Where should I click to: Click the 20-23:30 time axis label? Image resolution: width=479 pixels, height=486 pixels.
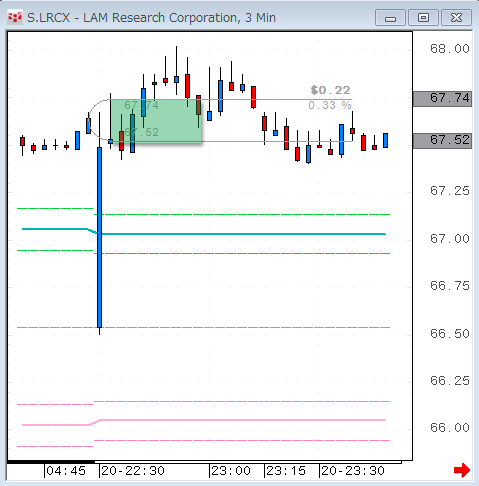353,471
